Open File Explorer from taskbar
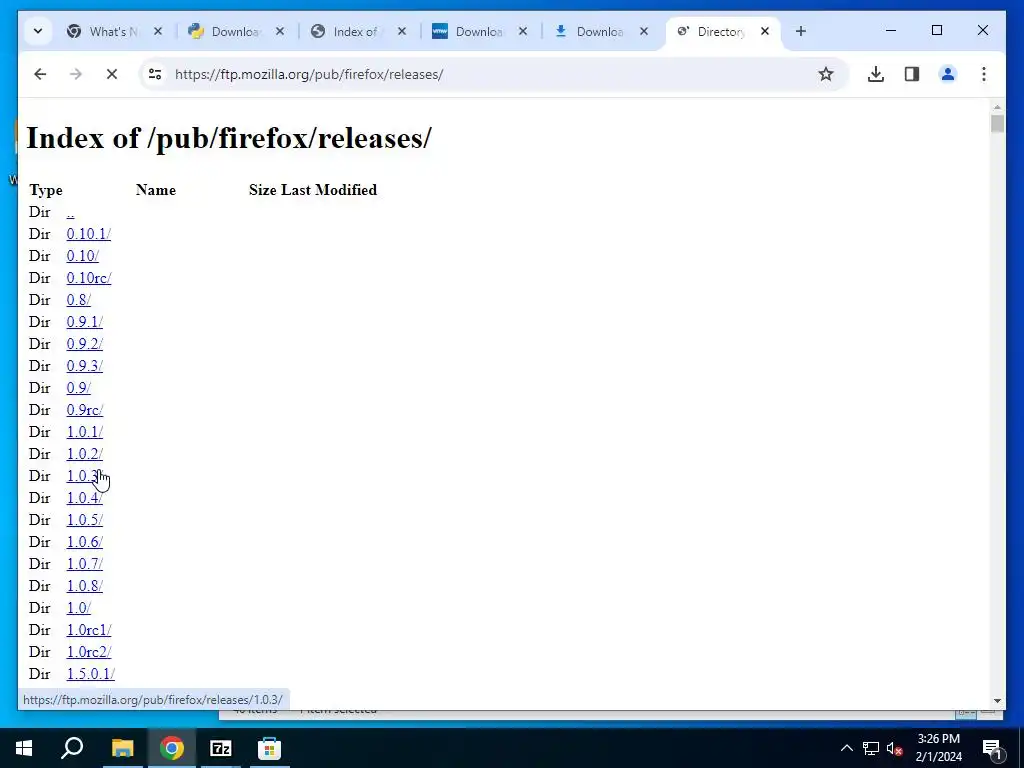Viewport: 1024px width, 768px height. pyautogui.click(x=122, y=748)
